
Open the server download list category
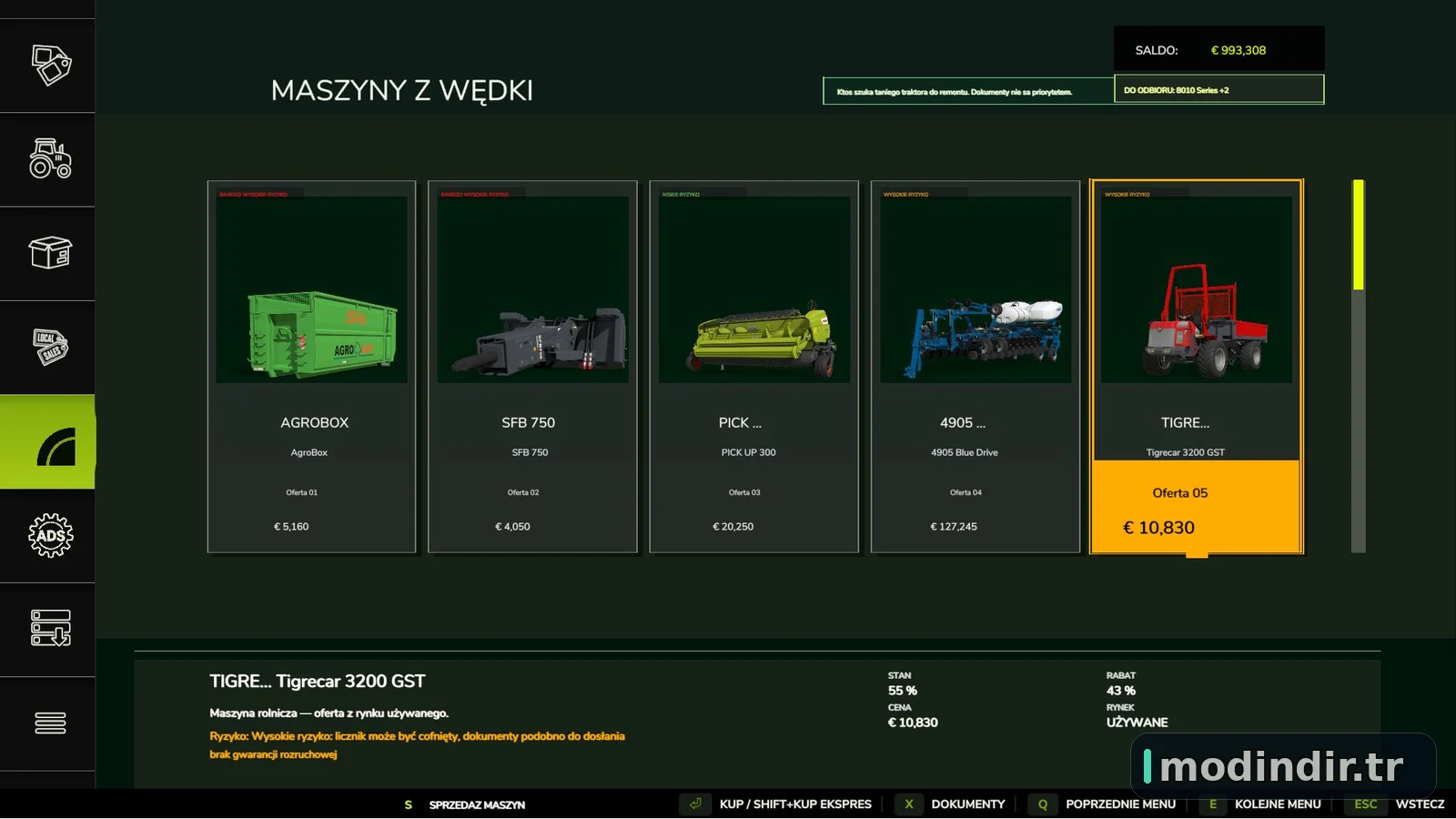tap(51, 629)
